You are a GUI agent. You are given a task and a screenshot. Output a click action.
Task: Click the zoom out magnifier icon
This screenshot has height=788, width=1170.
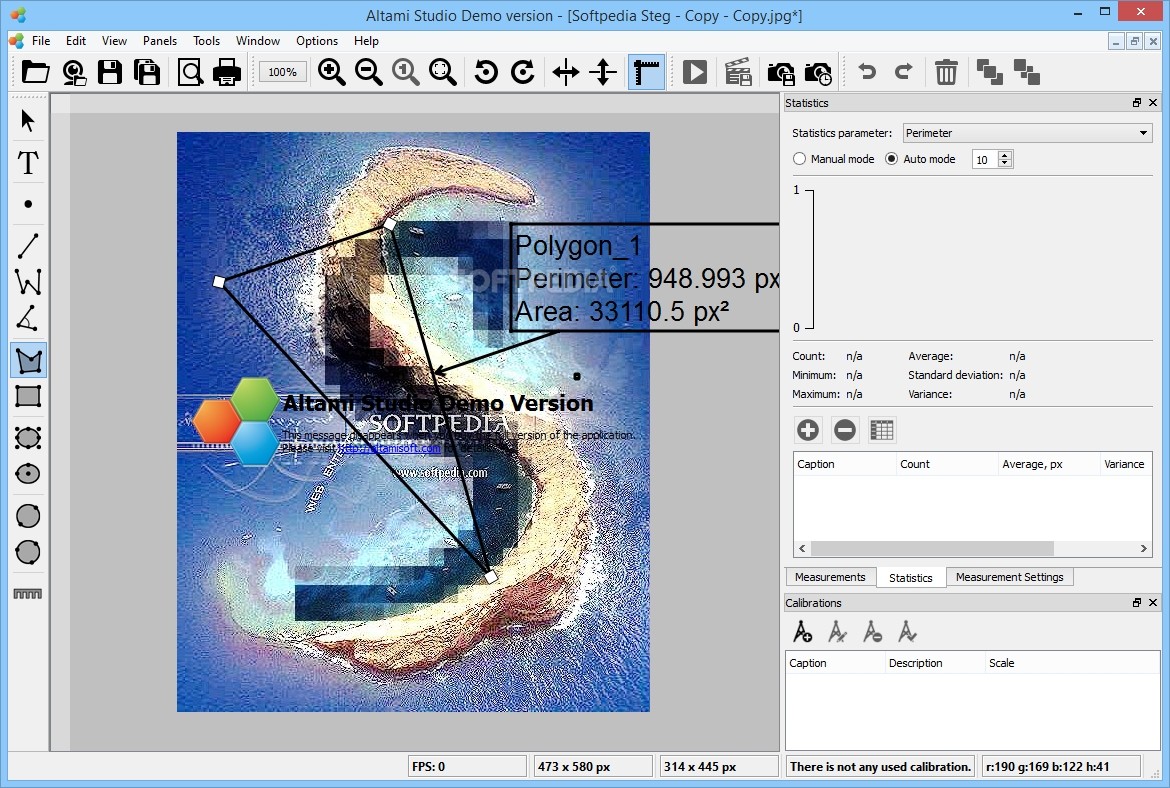pos(369,72)
